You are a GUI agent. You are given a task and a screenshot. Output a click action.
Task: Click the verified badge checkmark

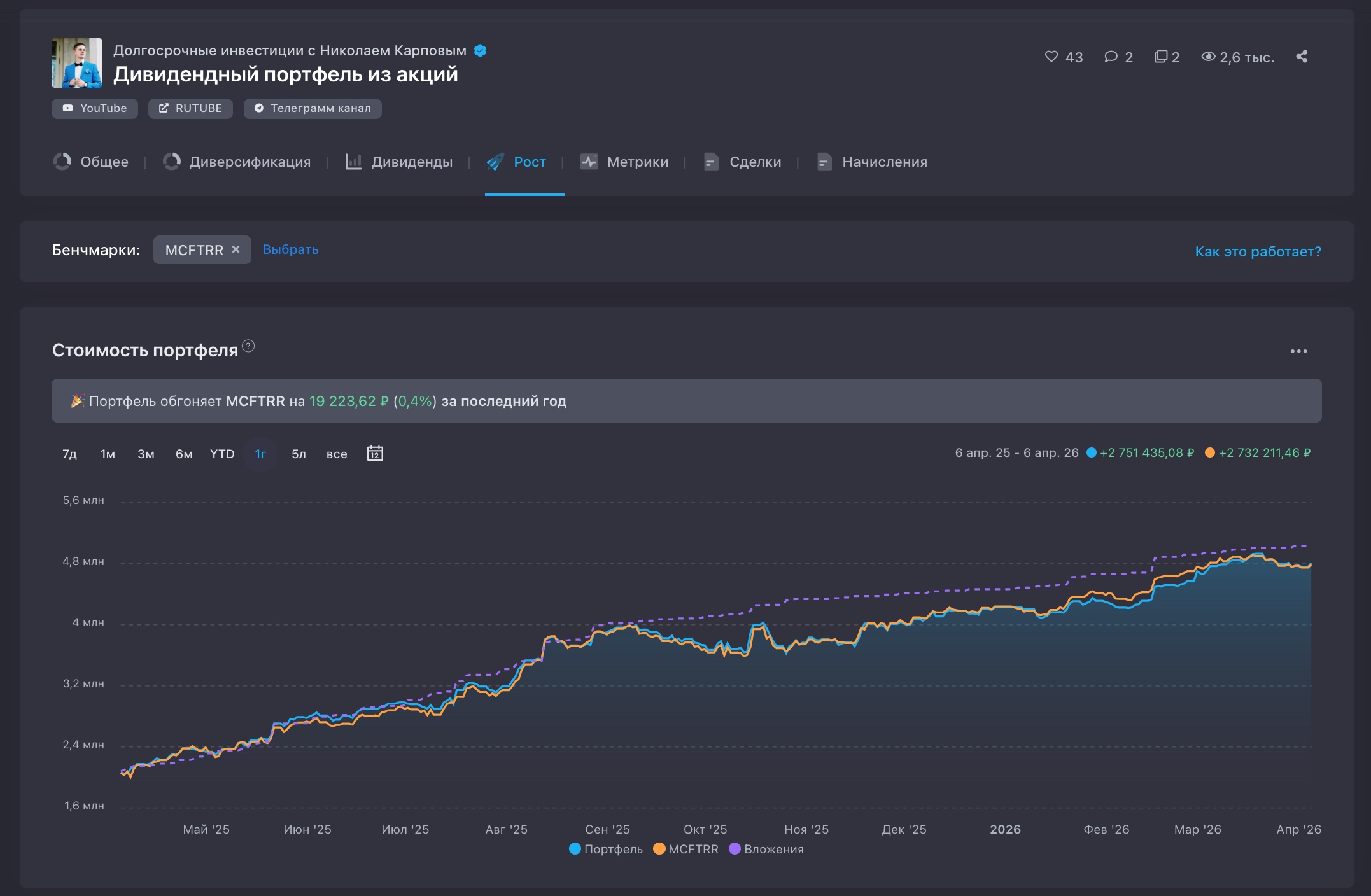pos(481,51)
